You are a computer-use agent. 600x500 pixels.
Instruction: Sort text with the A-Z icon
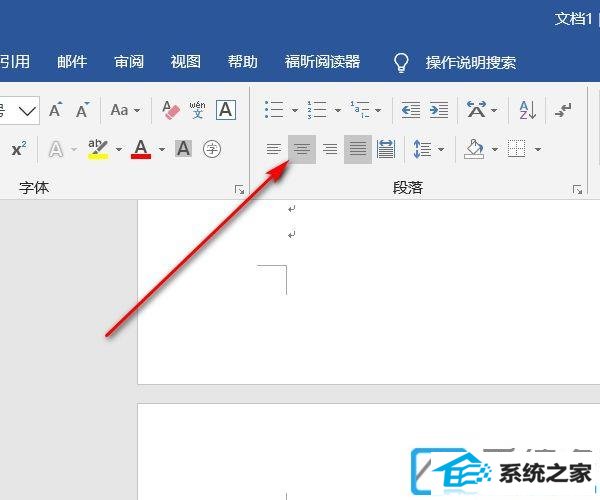pos(527,110)
